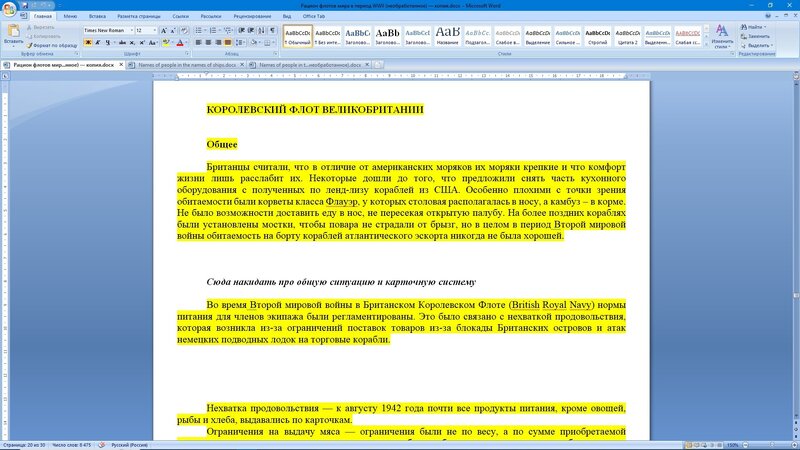800x450 pixels.
Task: Click the Find (Найти) button
Action: point(754,27)
